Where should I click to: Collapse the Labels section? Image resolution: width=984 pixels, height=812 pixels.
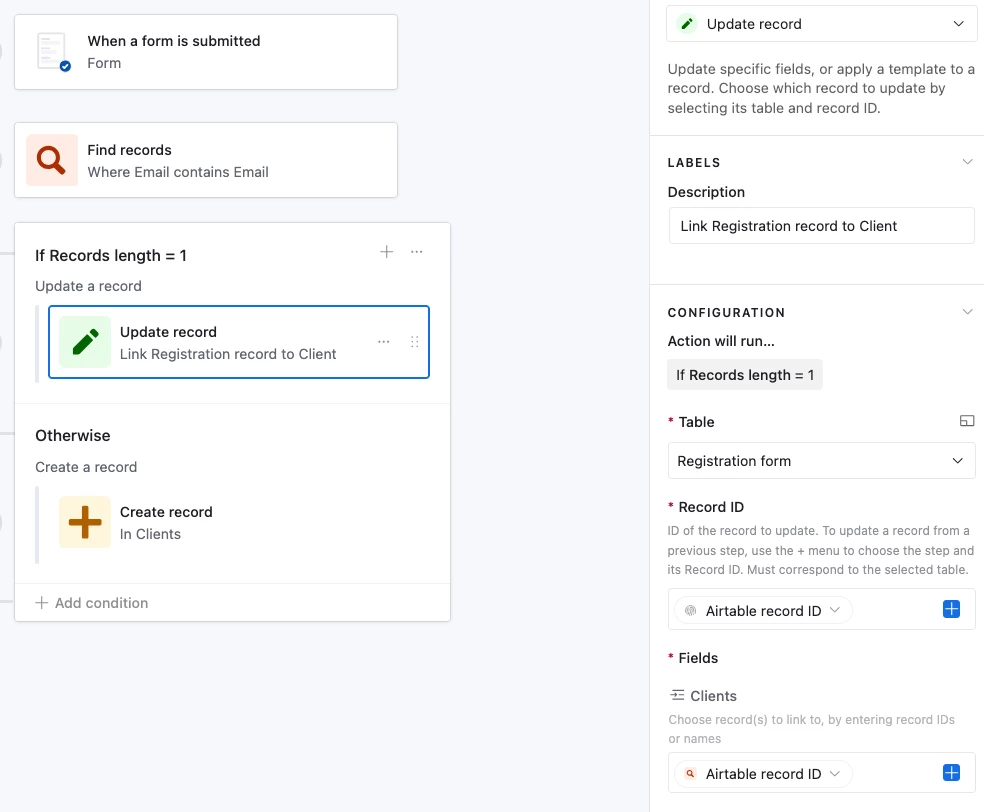coord(966,162)
